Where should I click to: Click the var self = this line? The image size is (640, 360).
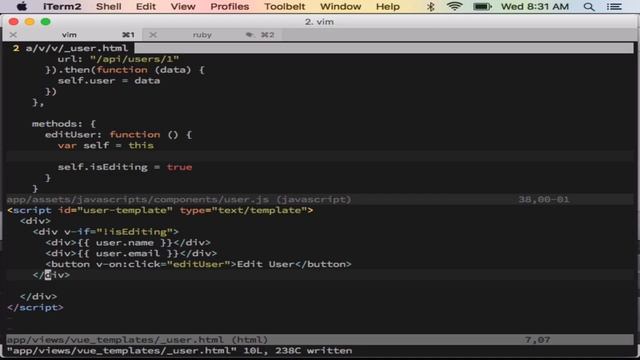[105, 145]
